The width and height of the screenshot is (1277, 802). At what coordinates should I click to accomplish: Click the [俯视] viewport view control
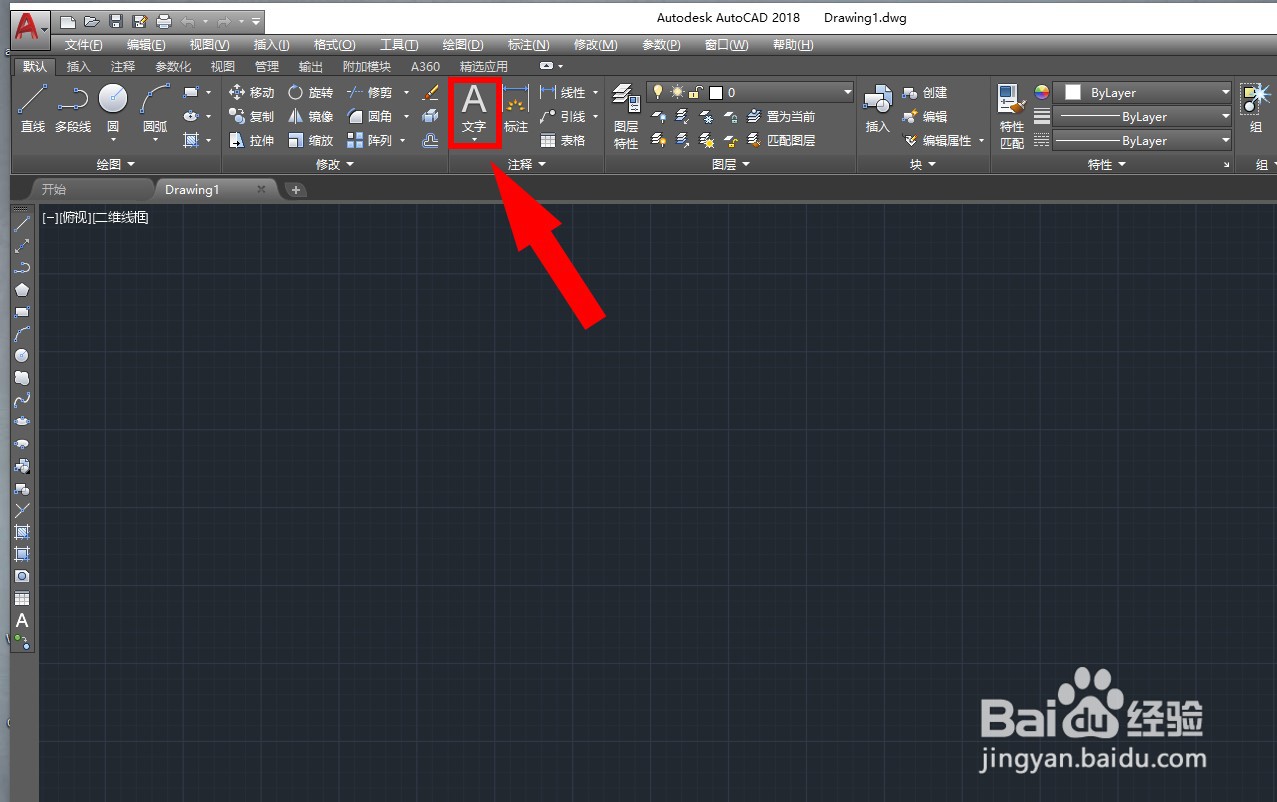coord(75,217)
